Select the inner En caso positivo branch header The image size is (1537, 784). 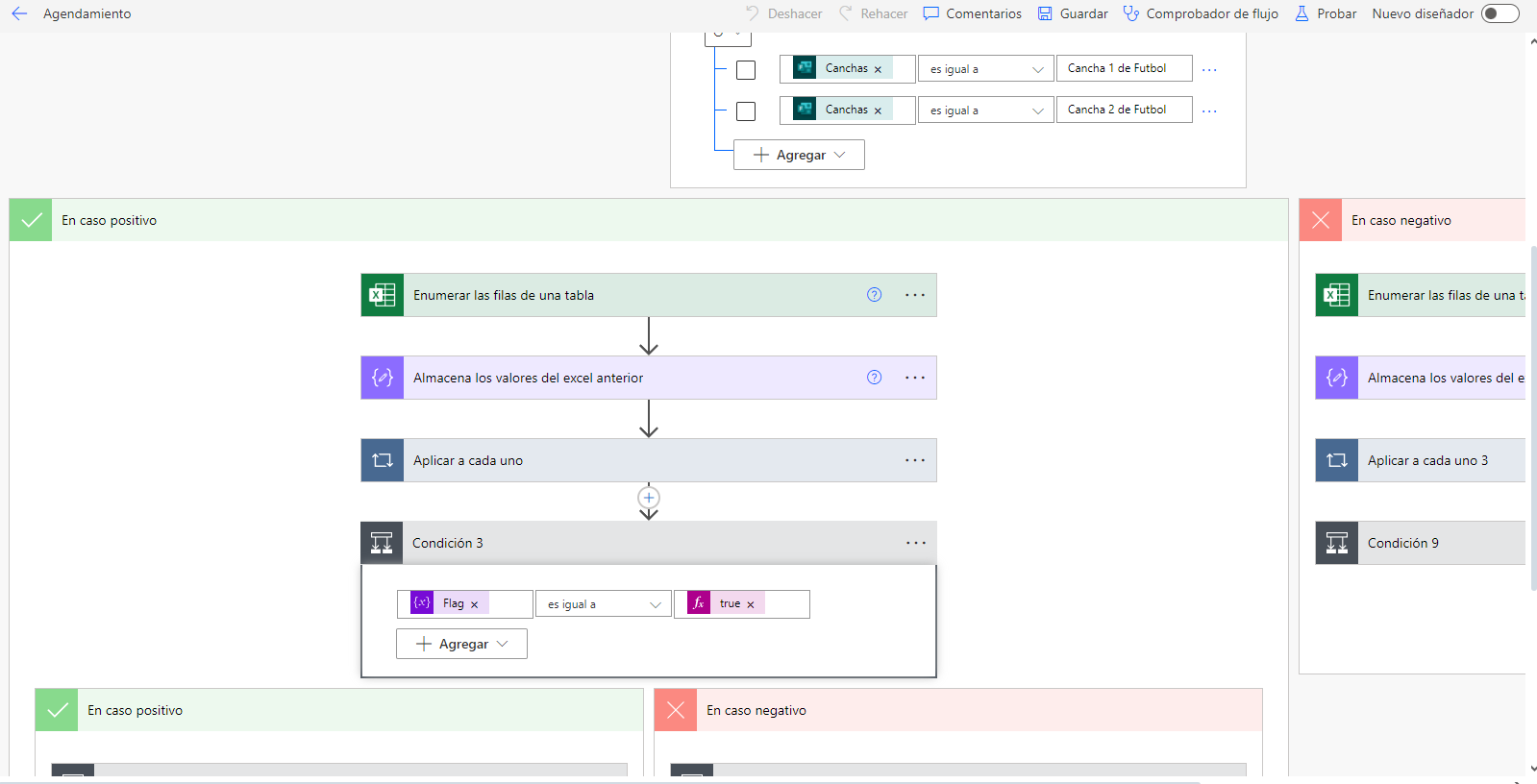point(339,710)
